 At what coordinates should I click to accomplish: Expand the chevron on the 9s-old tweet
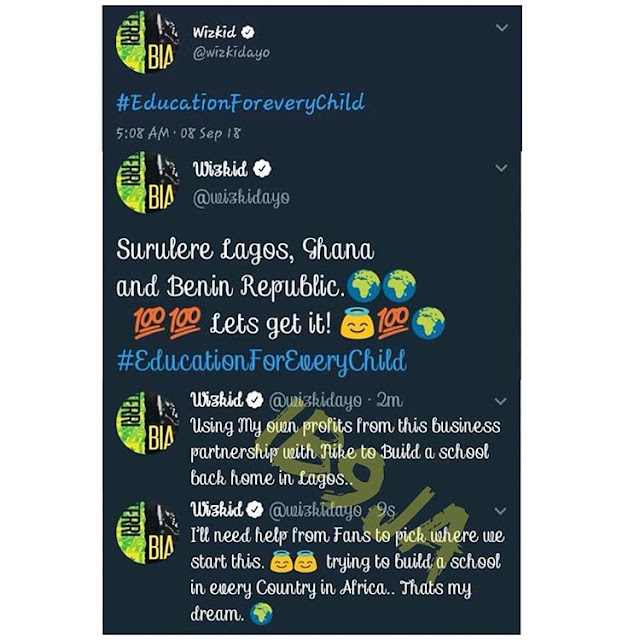click(500, 511)
